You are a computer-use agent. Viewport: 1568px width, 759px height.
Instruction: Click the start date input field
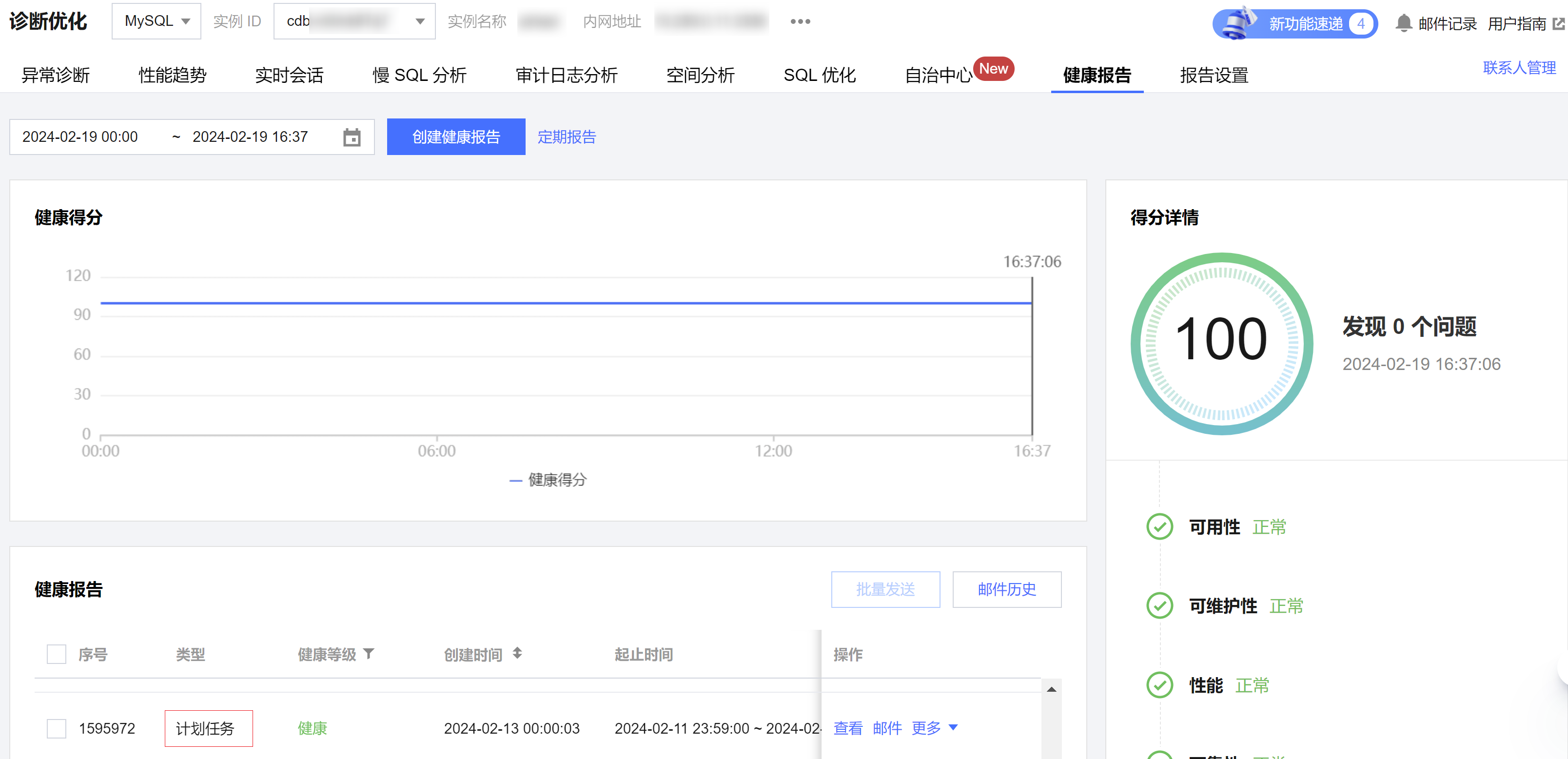pos(80,137)
